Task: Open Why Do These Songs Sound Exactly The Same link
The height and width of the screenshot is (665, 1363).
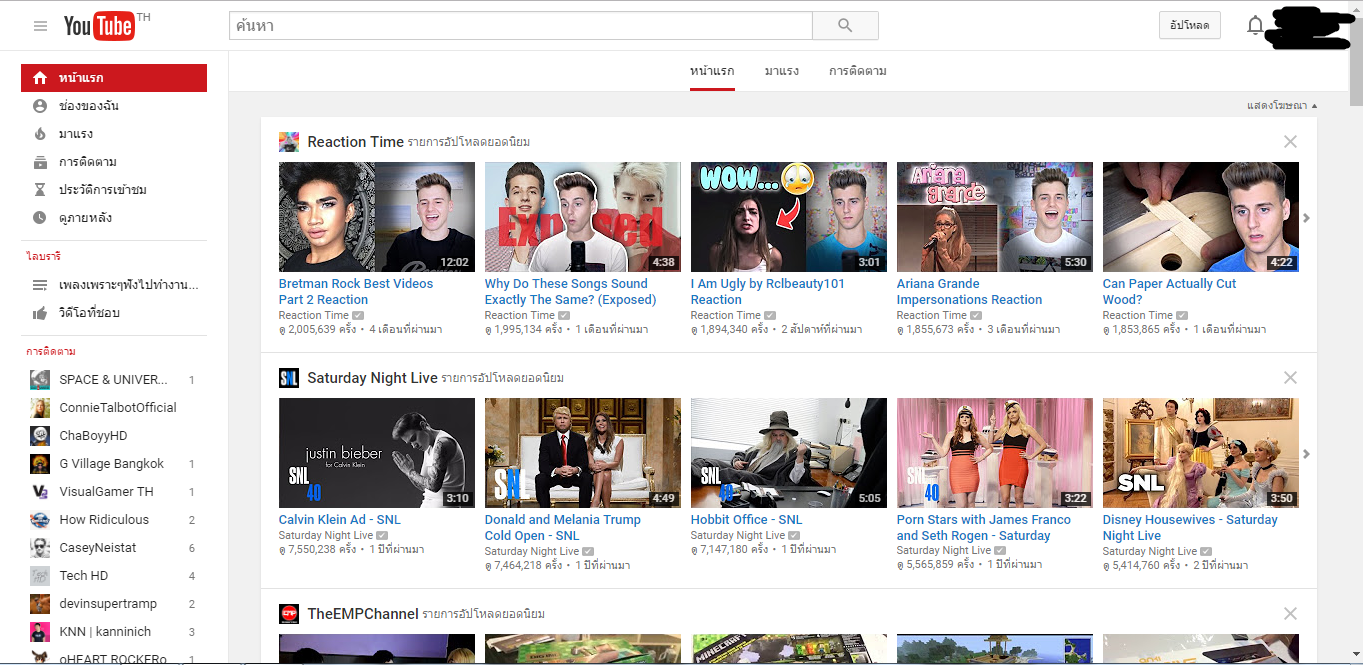Action: coord(570,292)
